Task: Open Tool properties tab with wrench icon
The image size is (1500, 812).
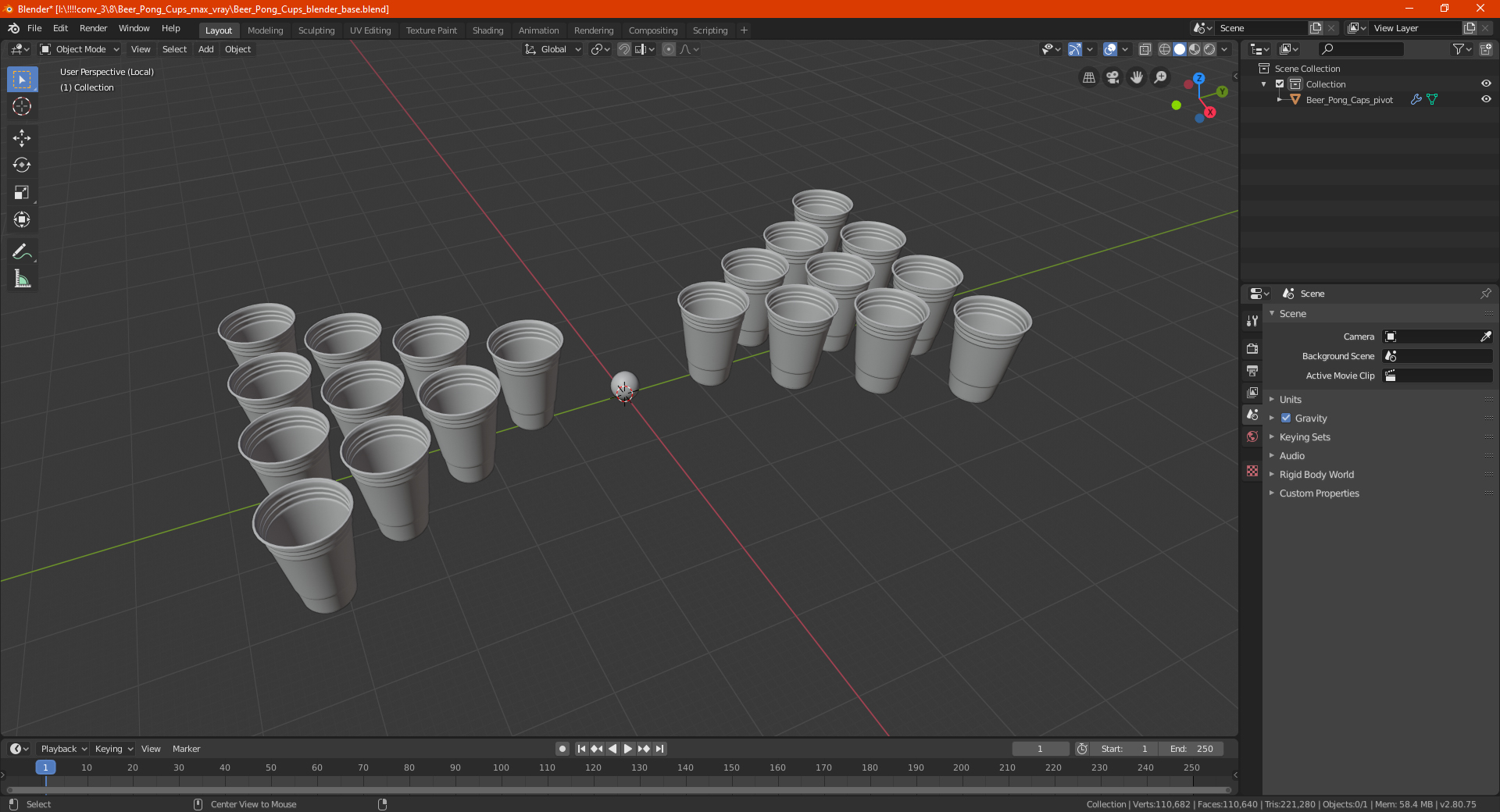Action: pyautogui.click(x=1252, y=321)
